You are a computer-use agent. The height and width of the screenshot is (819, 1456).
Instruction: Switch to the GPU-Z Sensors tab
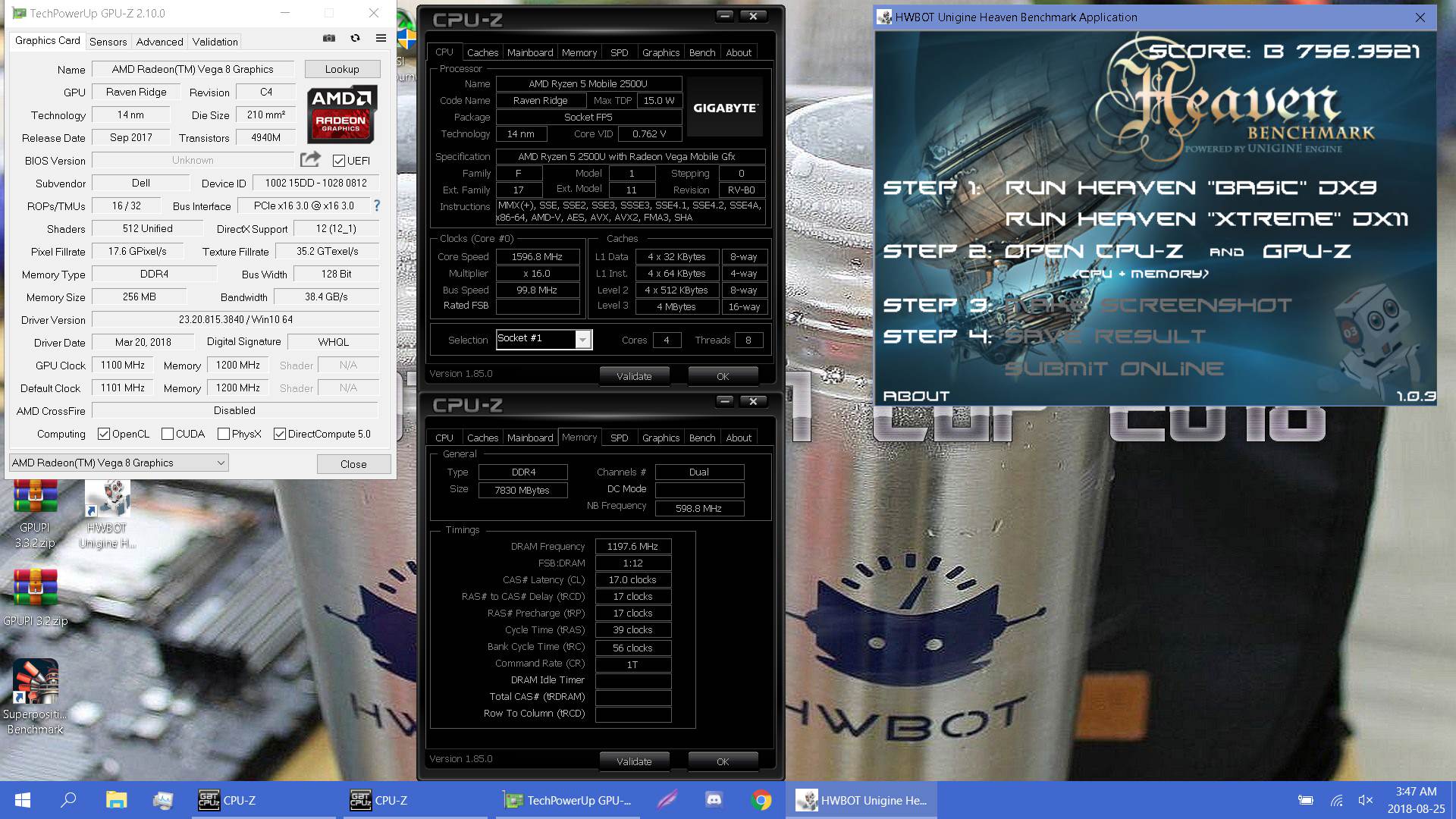point(108,42)
